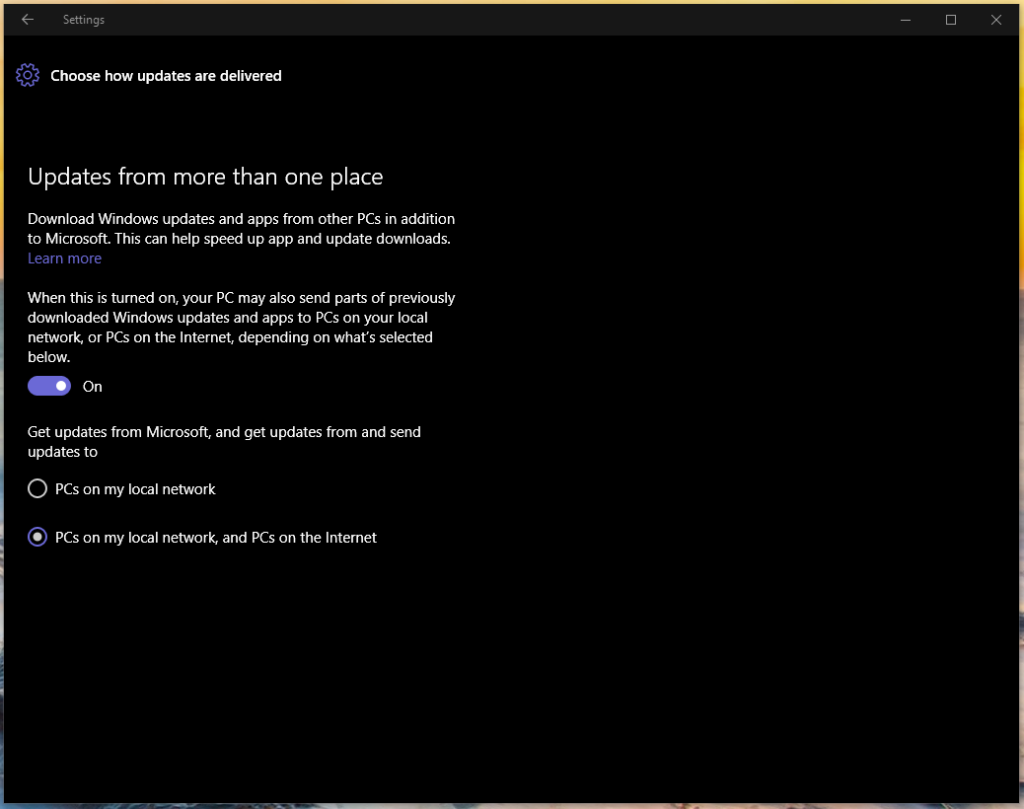Close the Settings window
The image size is (1024, 809).
(996, 19)
